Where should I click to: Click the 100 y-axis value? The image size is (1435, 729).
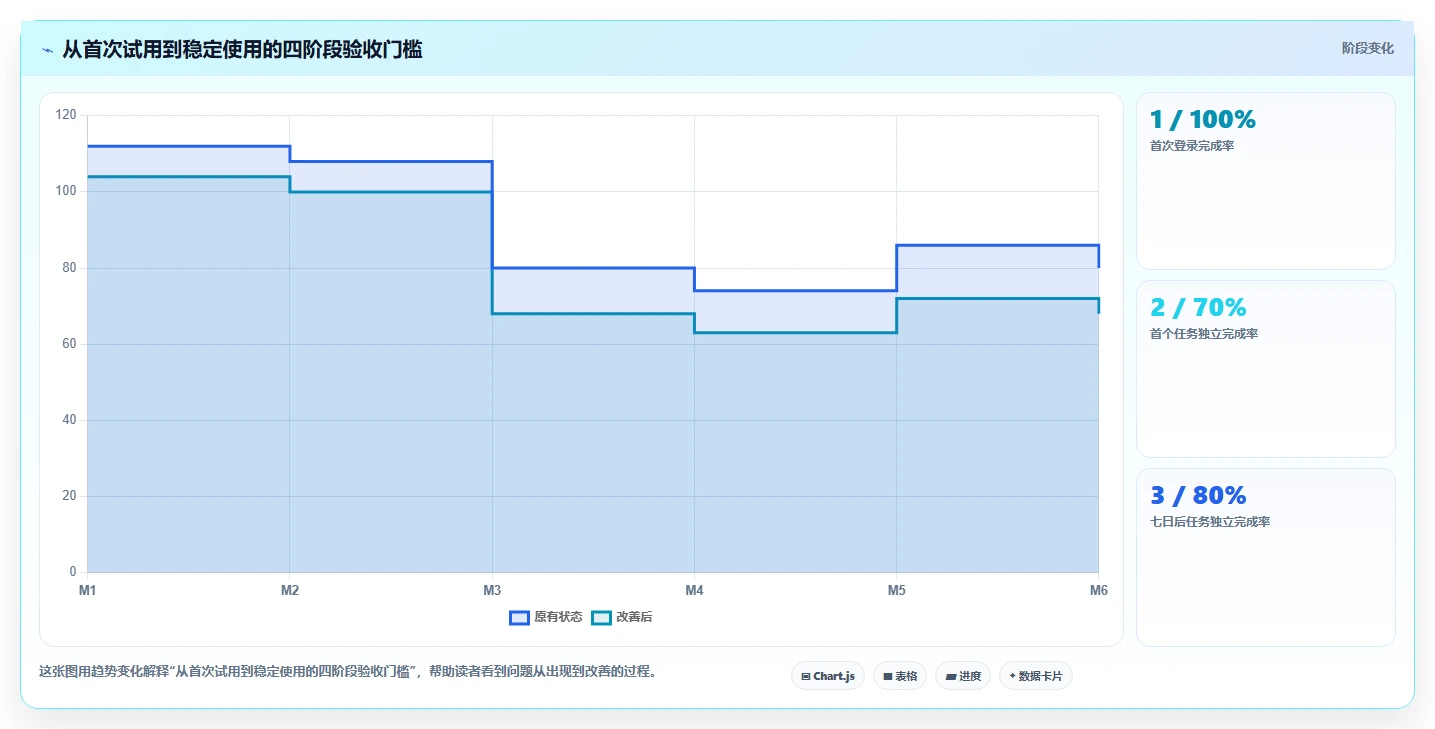click(x=66, y=191)
